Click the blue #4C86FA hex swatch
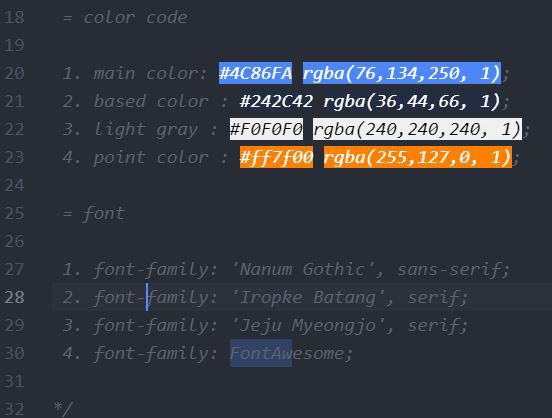Viewport: 552px width, 418px height. point(255,73)
